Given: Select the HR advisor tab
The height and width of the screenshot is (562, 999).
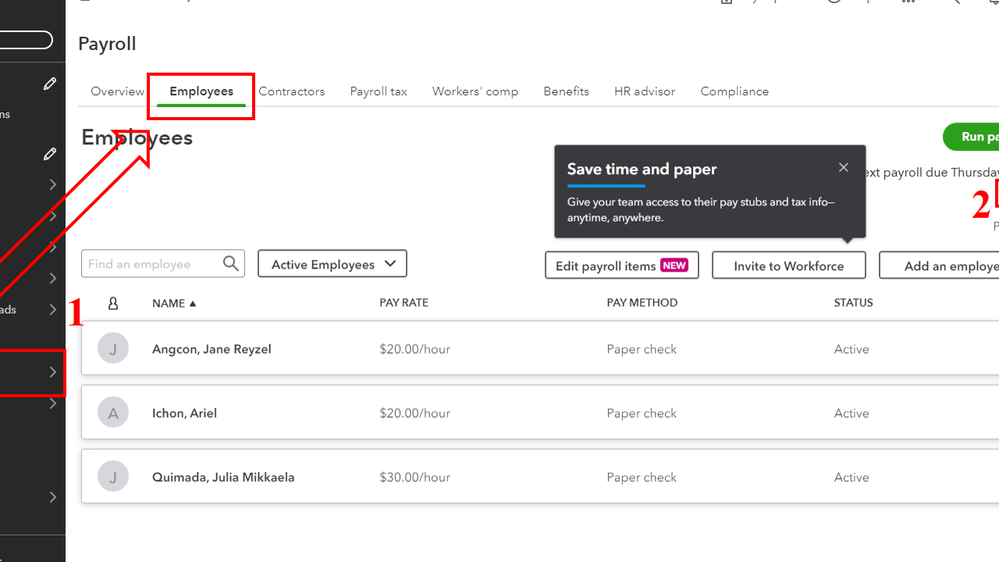Looking at the screenshot, I should pos(644,91).
